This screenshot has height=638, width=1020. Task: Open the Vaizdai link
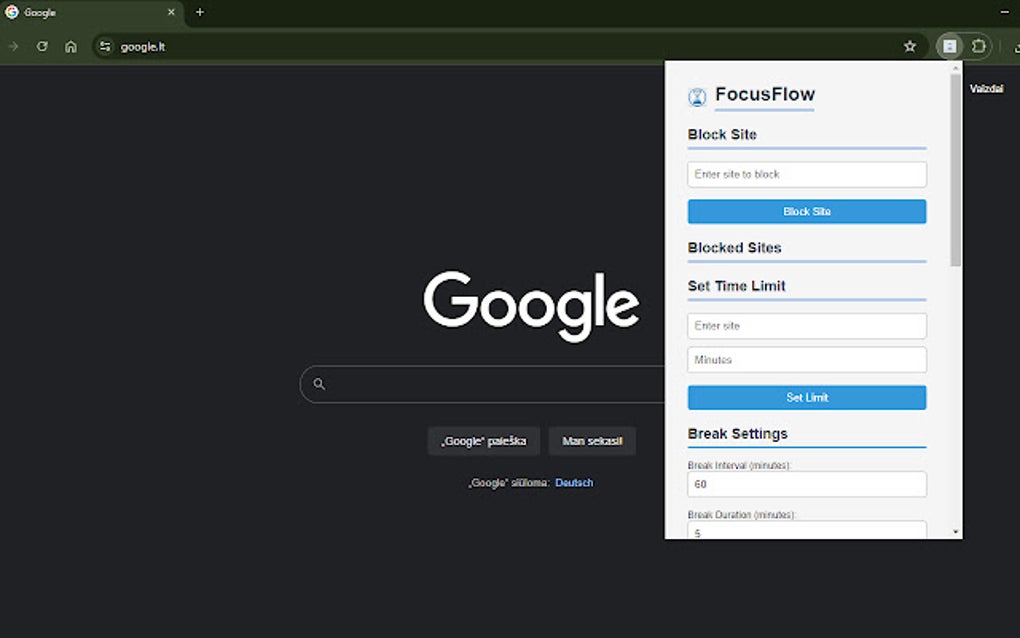click(985, 88)
